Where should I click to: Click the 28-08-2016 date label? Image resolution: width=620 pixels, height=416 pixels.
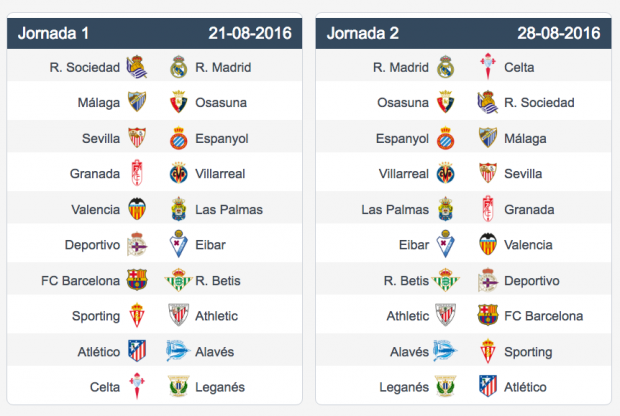(559, 33)
